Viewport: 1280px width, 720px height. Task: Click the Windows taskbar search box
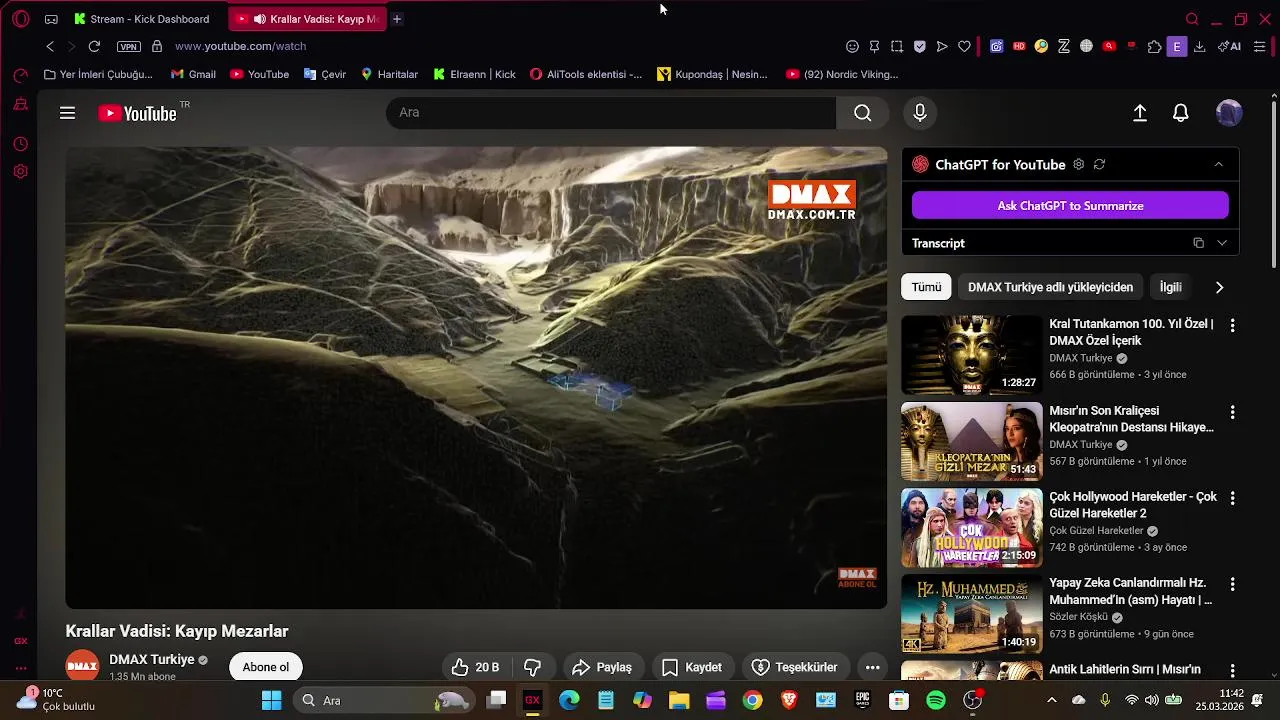[x=383, y=700]
